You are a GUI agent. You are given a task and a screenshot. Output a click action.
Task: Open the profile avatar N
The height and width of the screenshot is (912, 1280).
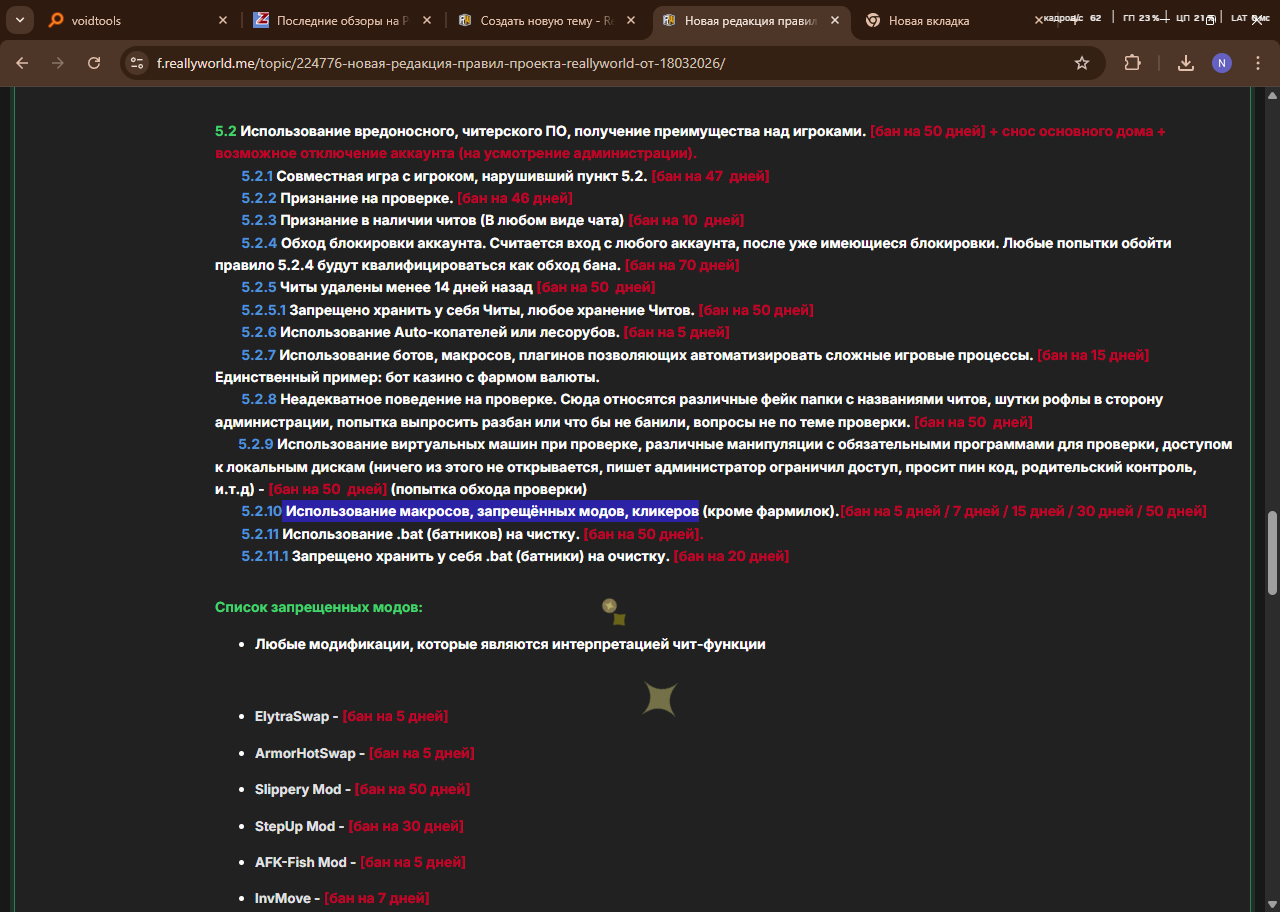click(1221, 63)
